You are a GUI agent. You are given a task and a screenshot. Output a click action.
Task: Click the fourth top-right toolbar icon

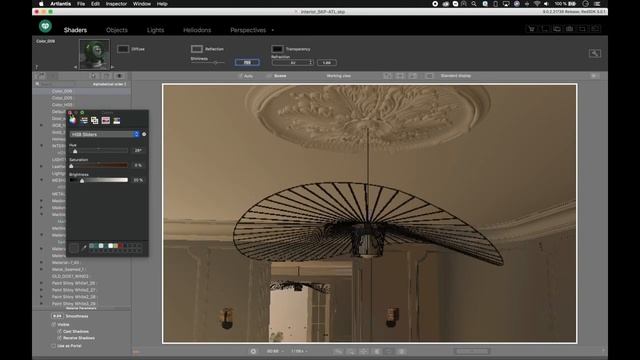point(569,29)
